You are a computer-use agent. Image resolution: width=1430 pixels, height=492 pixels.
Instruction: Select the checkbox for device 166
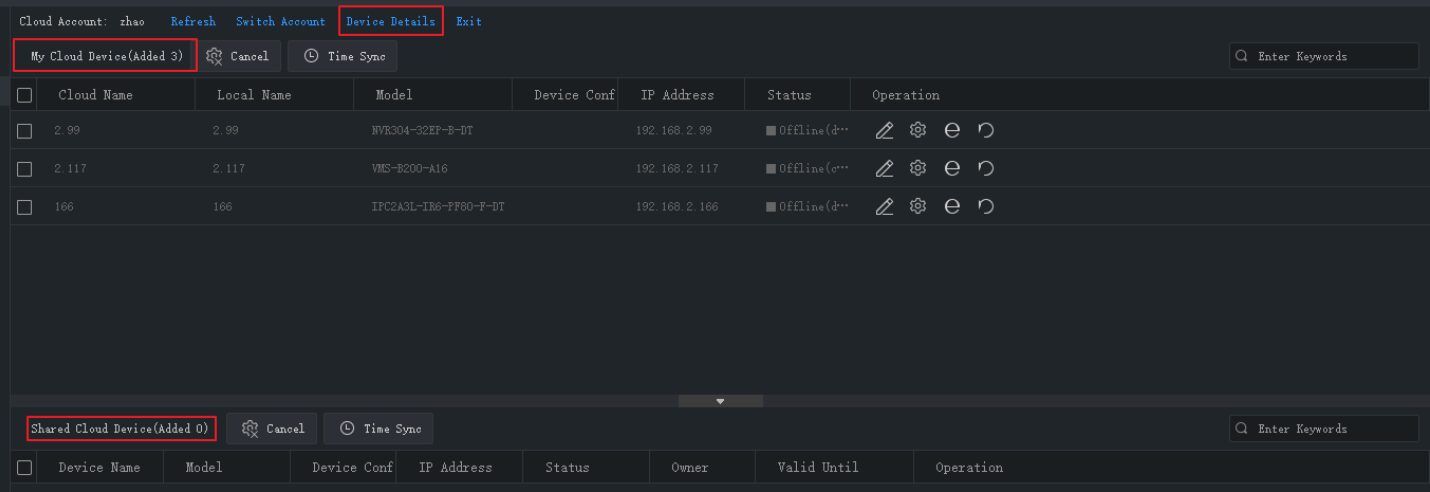pos(25,207)
